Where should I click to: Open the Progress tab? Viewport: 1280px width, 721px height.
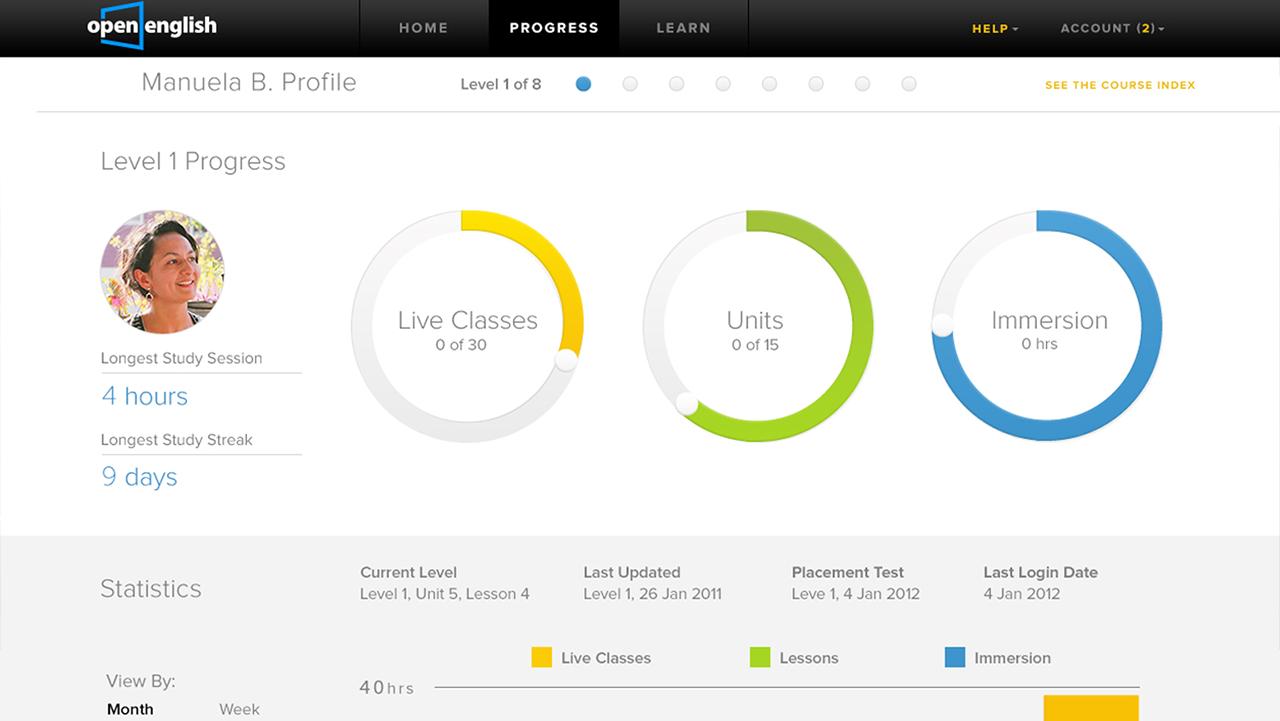[554, 28]
